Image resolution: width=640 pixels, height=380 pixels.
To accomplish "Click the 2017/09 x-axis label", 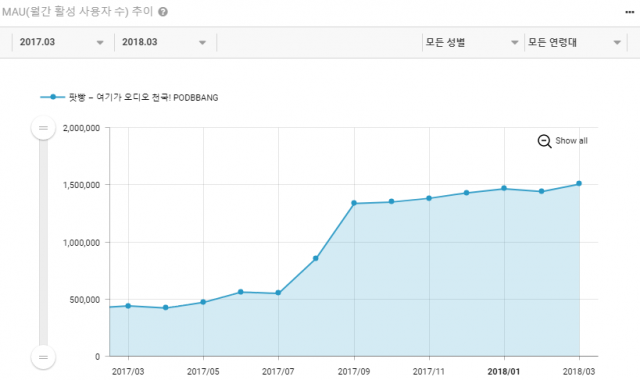I will point(354,372).
